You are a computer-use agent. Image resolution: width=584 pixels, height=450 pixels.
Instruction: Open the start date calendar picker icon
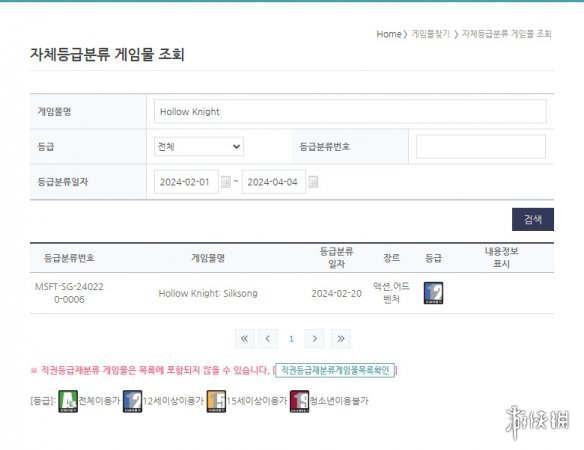[226, 182]
